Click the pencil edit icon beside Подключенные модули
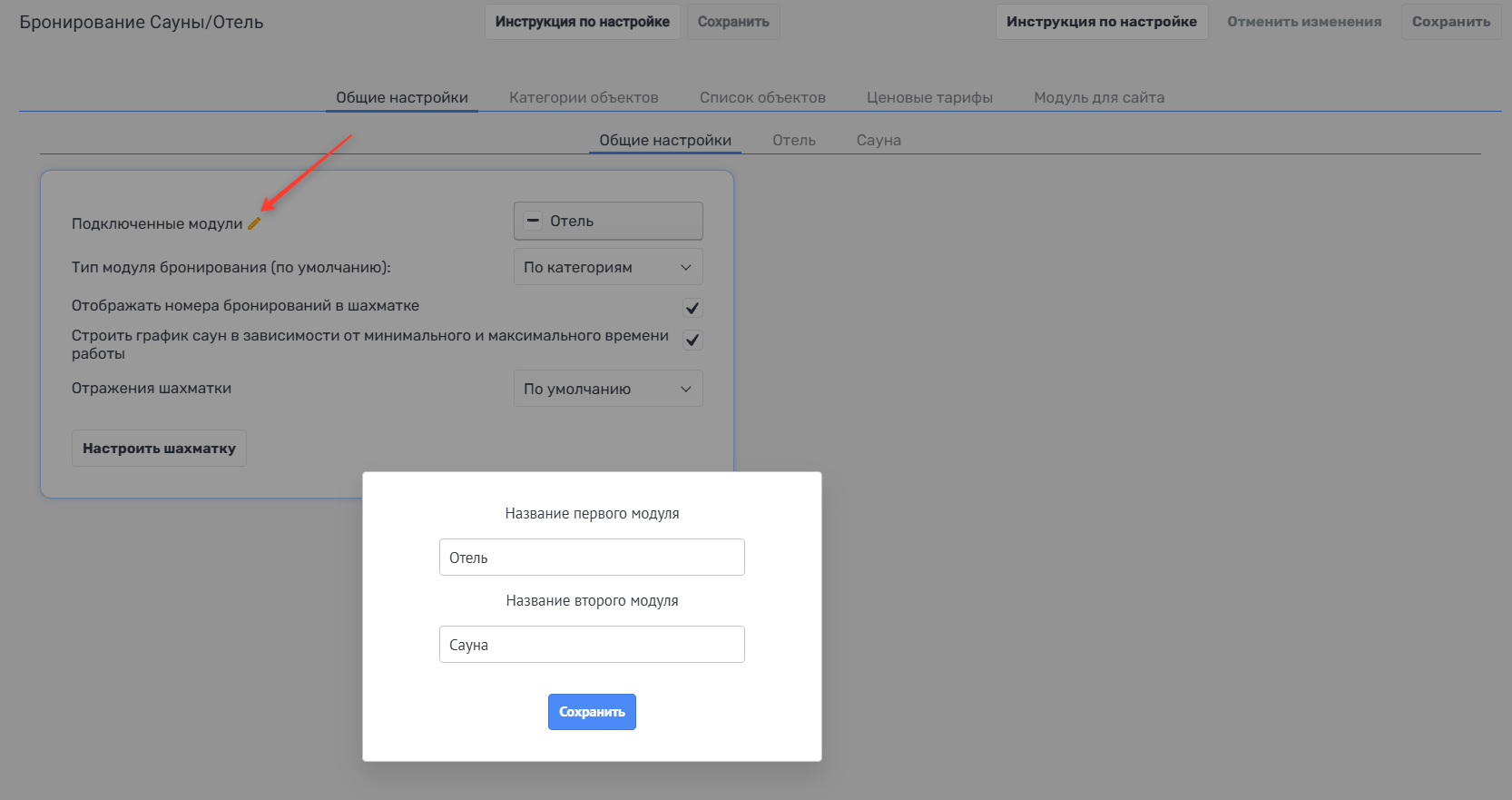Viewport: 1512px width, 800px height. click(x=254, y=223)
